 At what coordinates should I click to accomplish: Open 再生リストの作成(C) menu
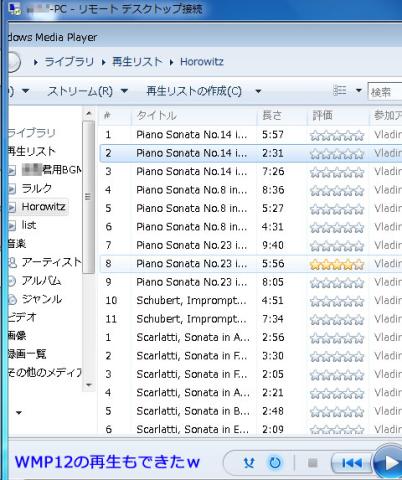pyautogui.click(x=194, y=91)
